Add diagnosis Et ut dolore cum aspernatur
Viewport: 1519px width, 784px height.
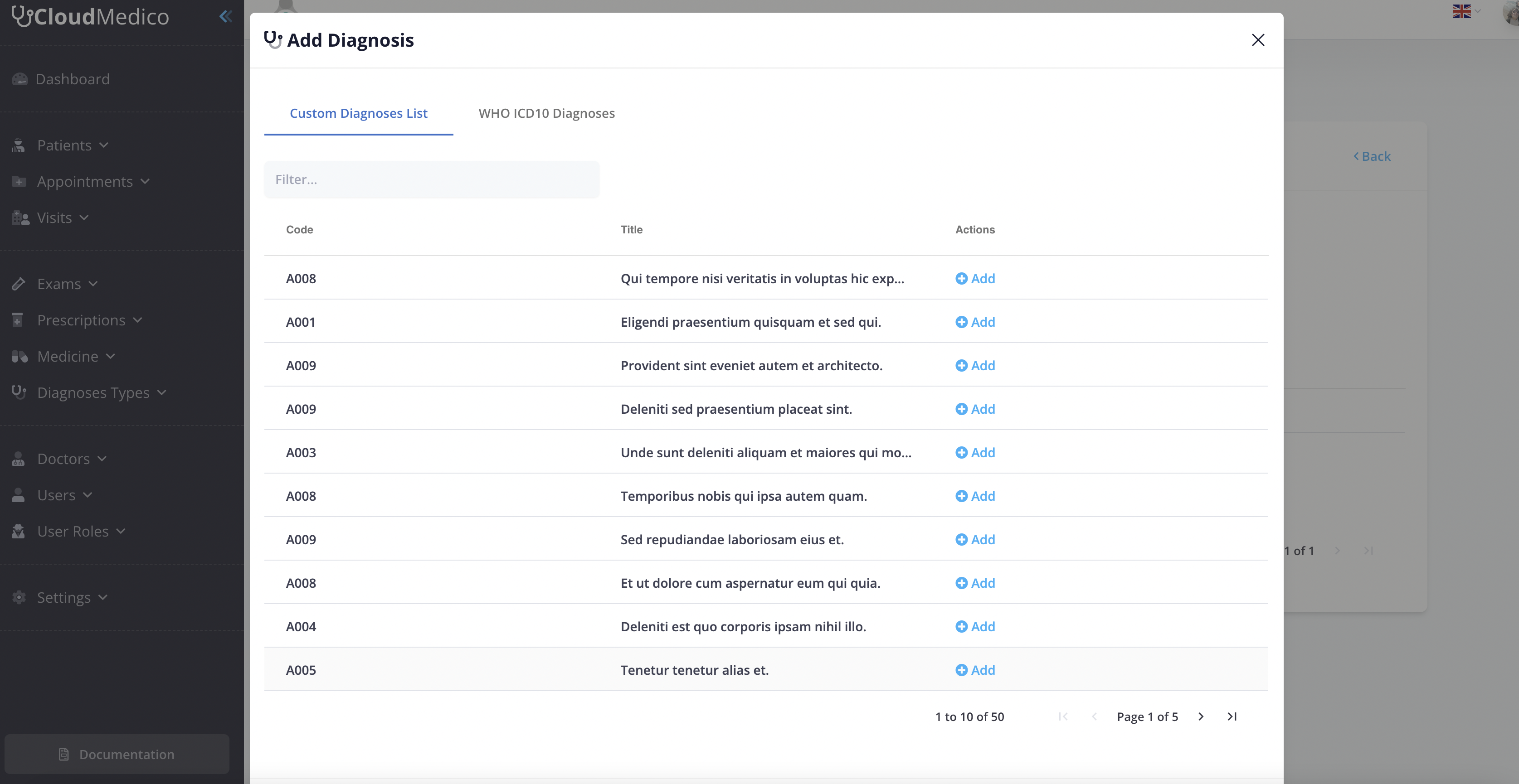click(x=975, y=583)
